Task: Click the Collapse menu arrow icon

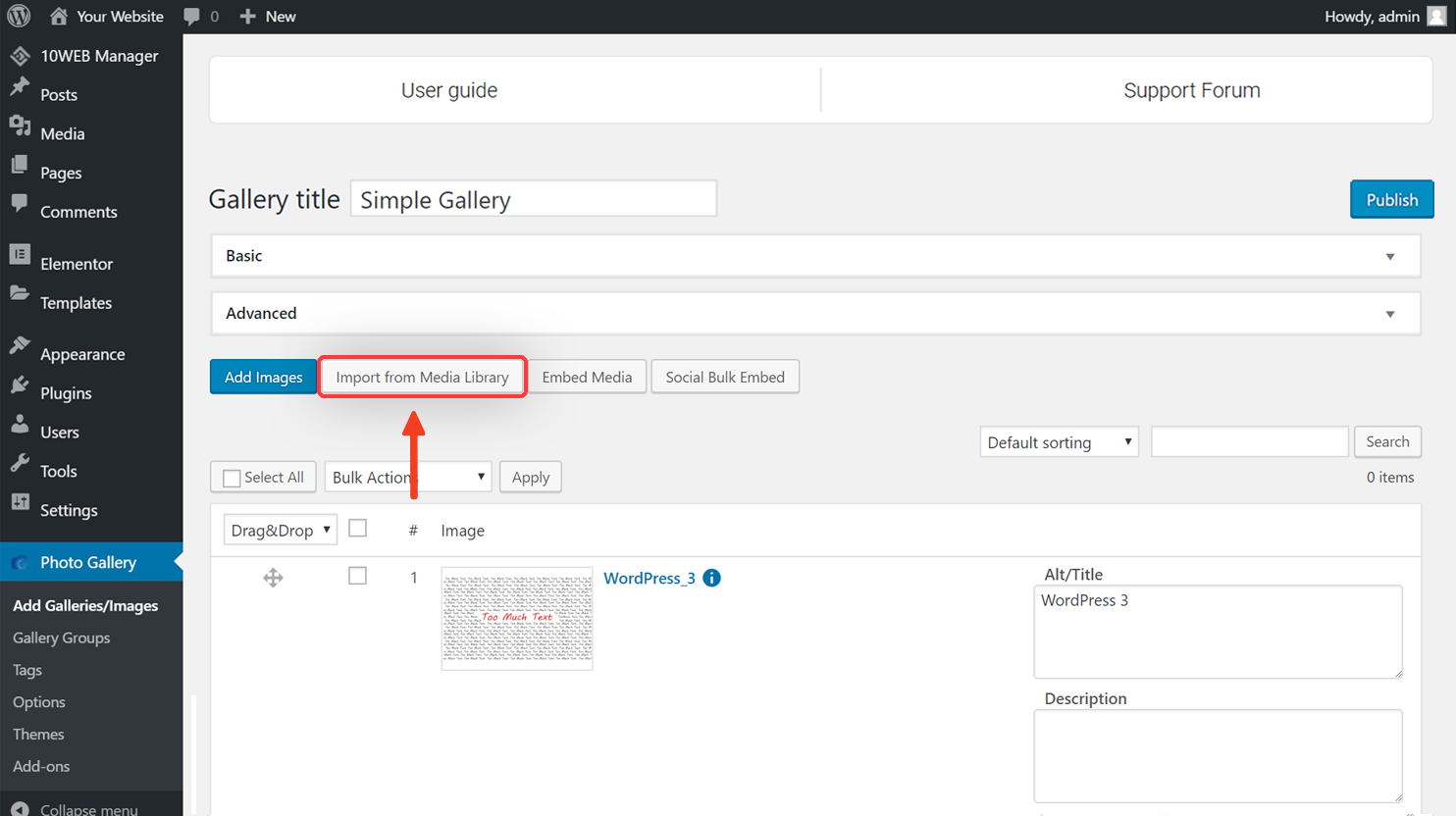Action: click(20, 809)
